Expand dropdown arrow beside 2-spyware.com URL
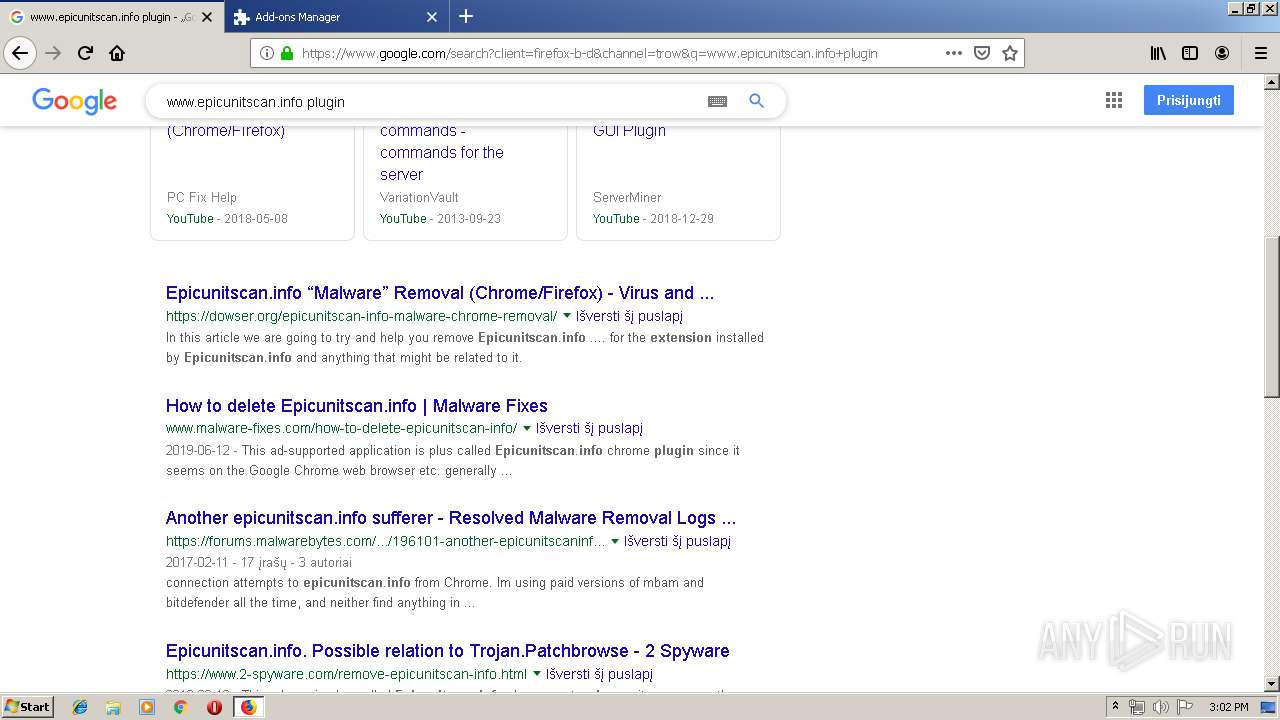This screenshot has height=720, width=1280. click(x=537, y=674)
